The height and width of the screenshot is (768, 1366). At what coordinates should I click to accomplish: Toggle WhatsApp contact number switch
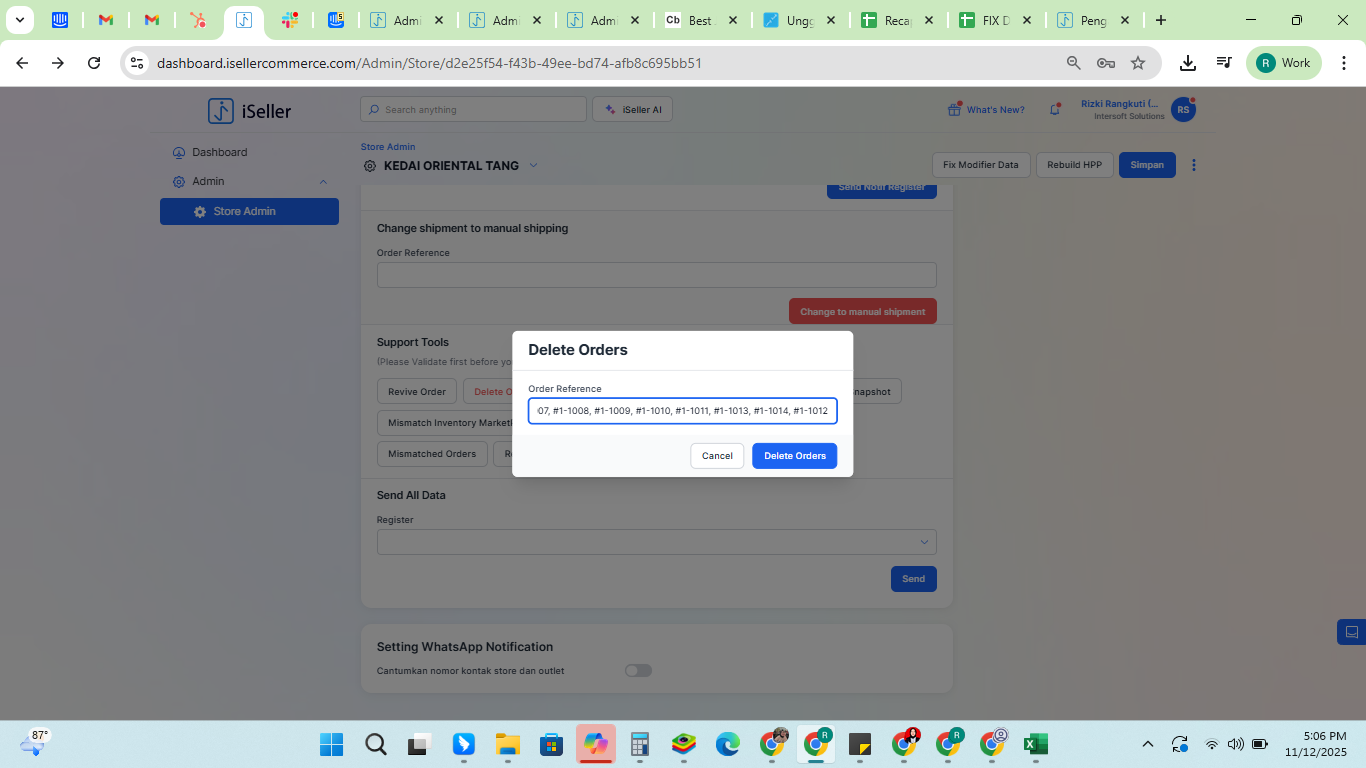pos(638,671)
